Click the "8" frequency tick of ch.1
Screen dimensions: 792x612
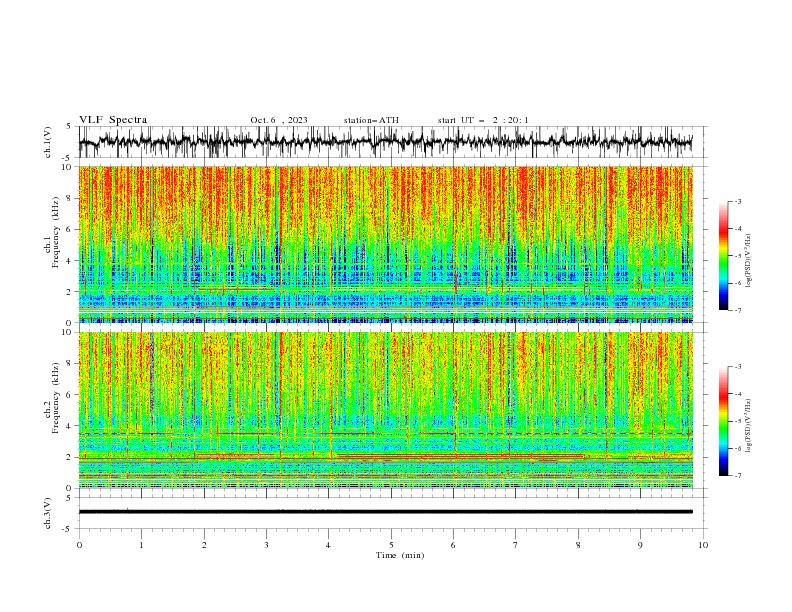pos(70,198)
